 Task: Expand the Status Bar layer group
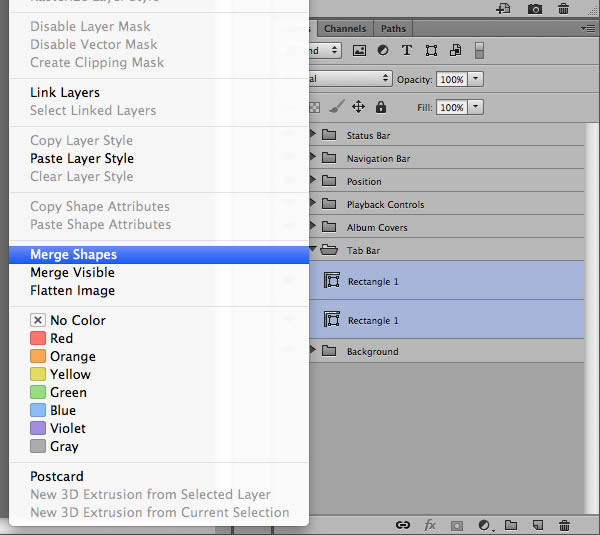[313, 135]
